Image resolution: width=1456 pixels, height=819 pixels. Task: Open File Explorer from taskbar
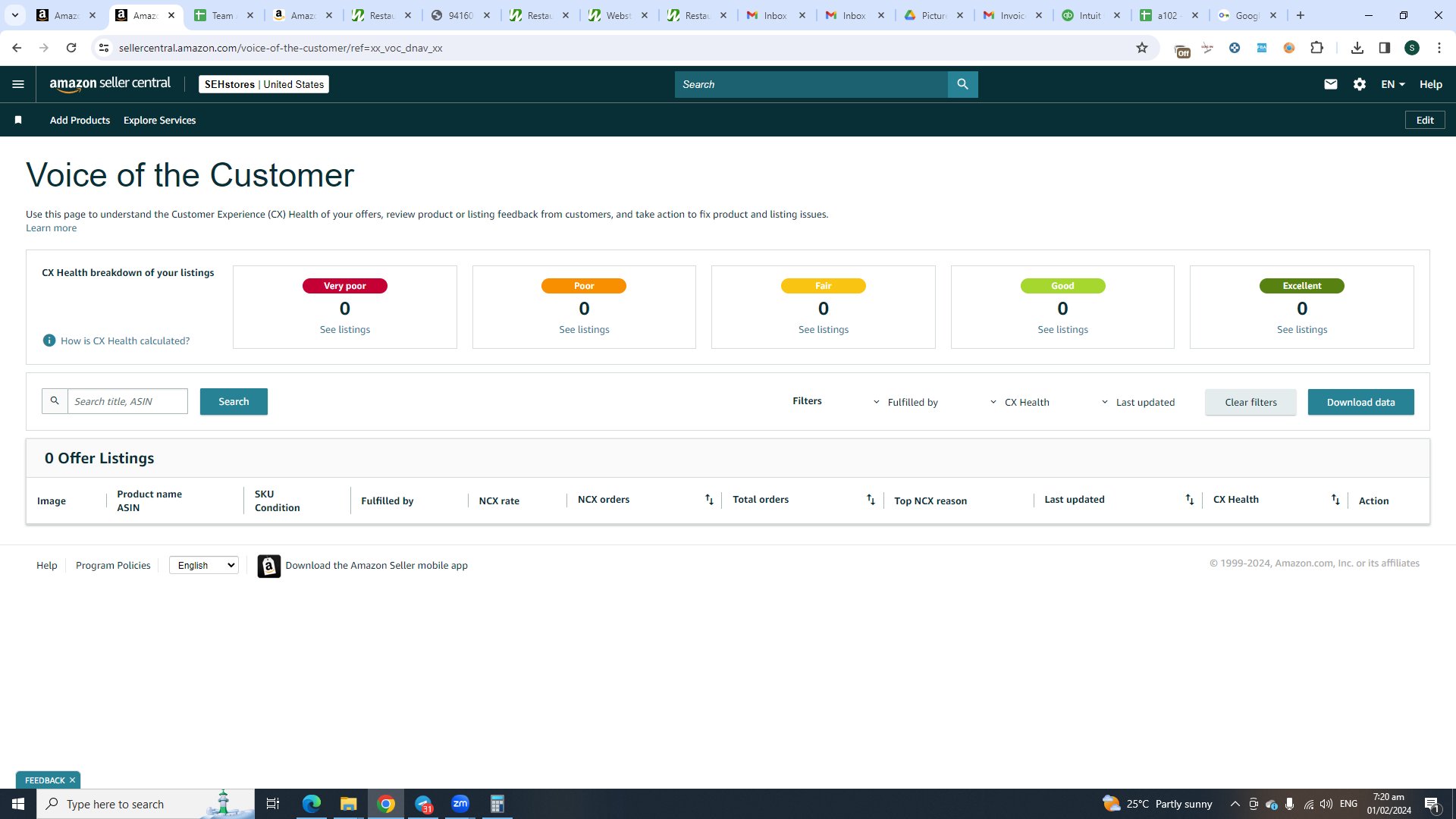pos(348,804)
